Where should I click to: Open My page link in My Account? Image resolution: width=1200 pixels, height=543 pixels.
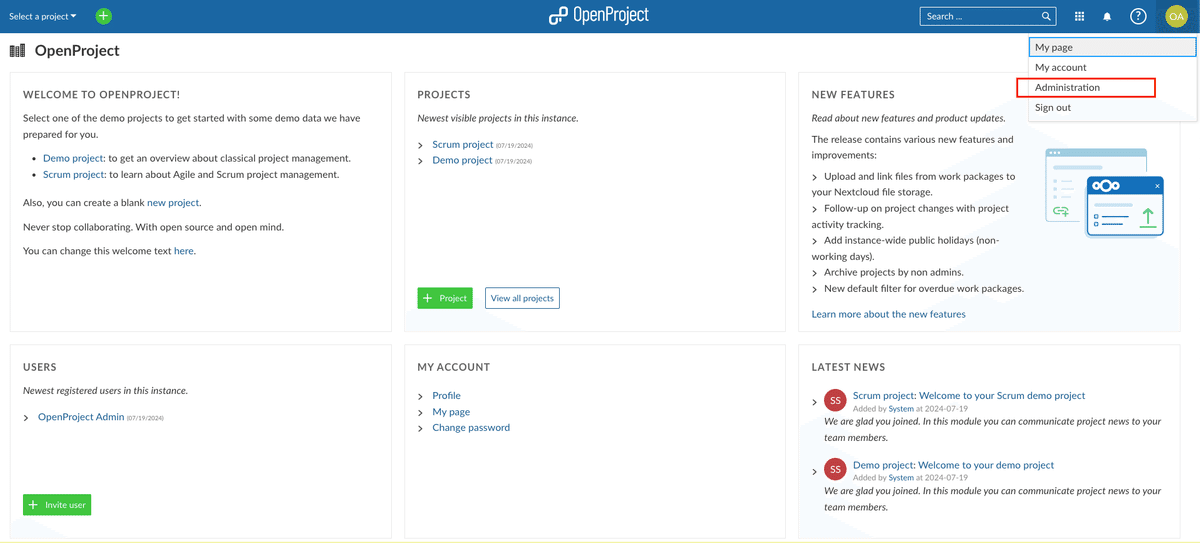pos(451,412)
